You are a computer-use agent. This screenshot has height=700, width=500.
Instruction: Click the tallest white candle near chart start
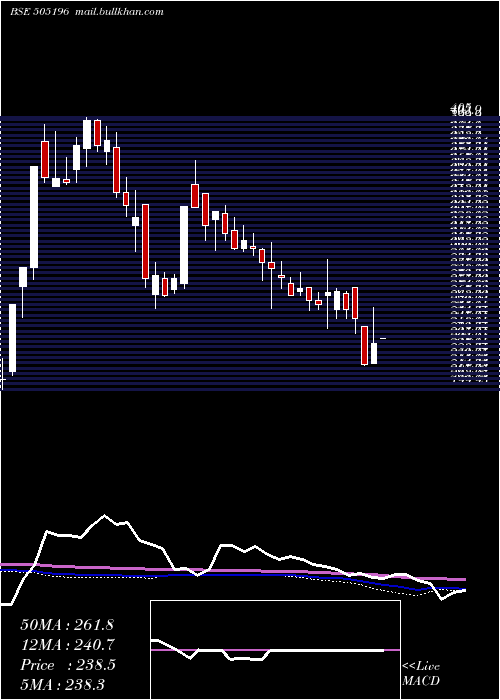(x=34, y=217)
